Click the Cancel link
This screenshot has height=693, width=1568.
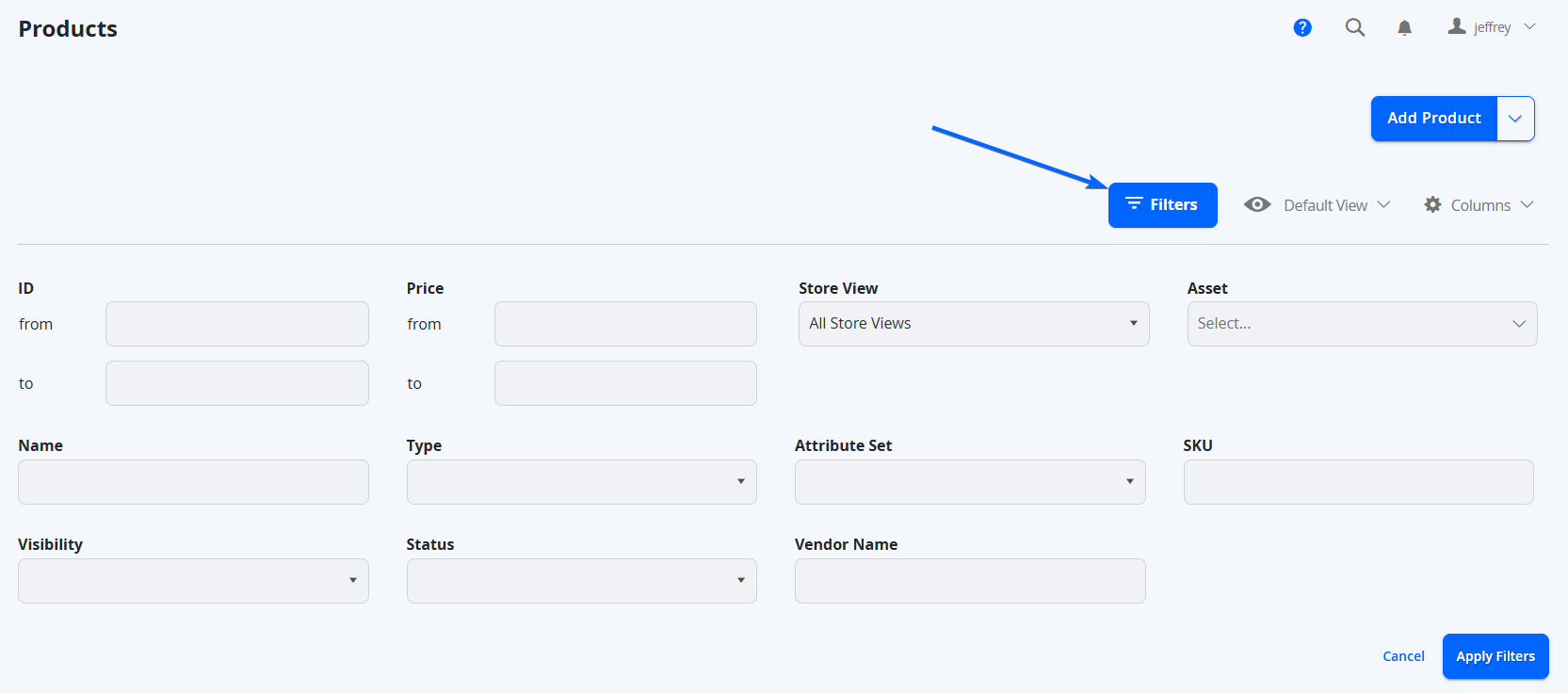(x=1403, y=656)
